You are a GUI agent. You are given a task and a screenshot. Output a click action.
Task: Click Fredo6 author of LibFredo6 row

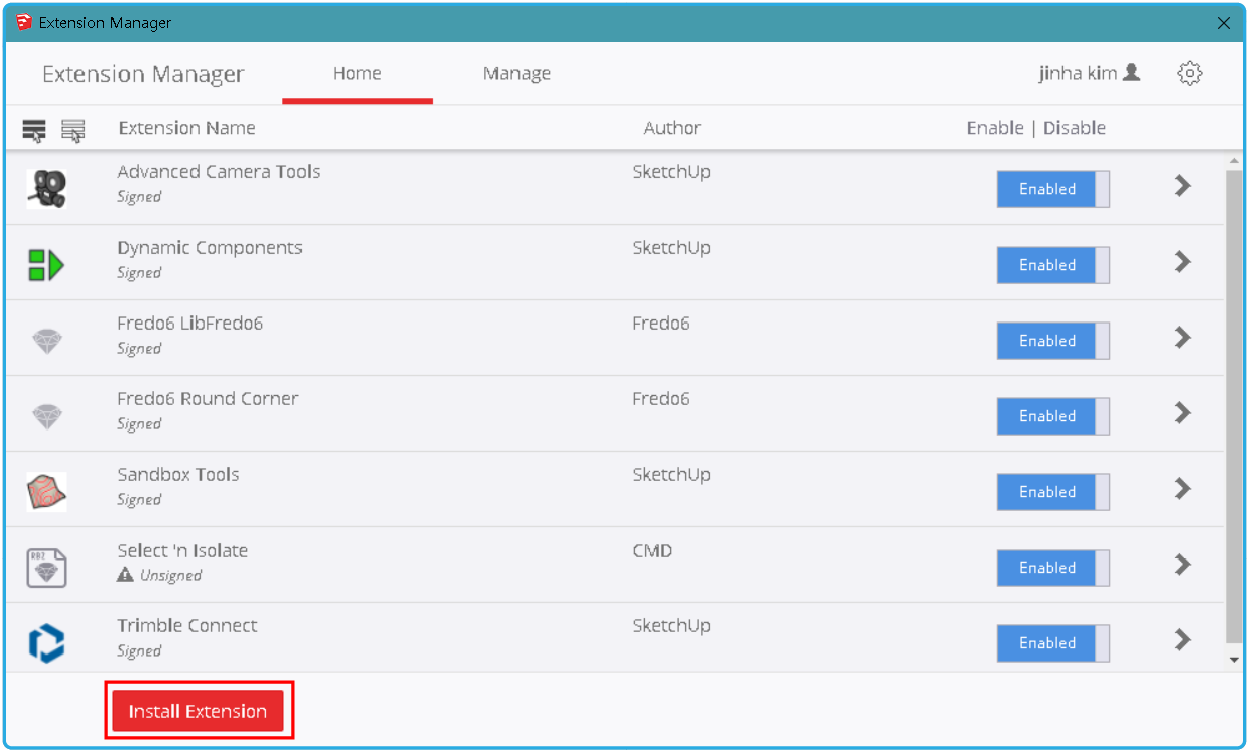(661, 323)
